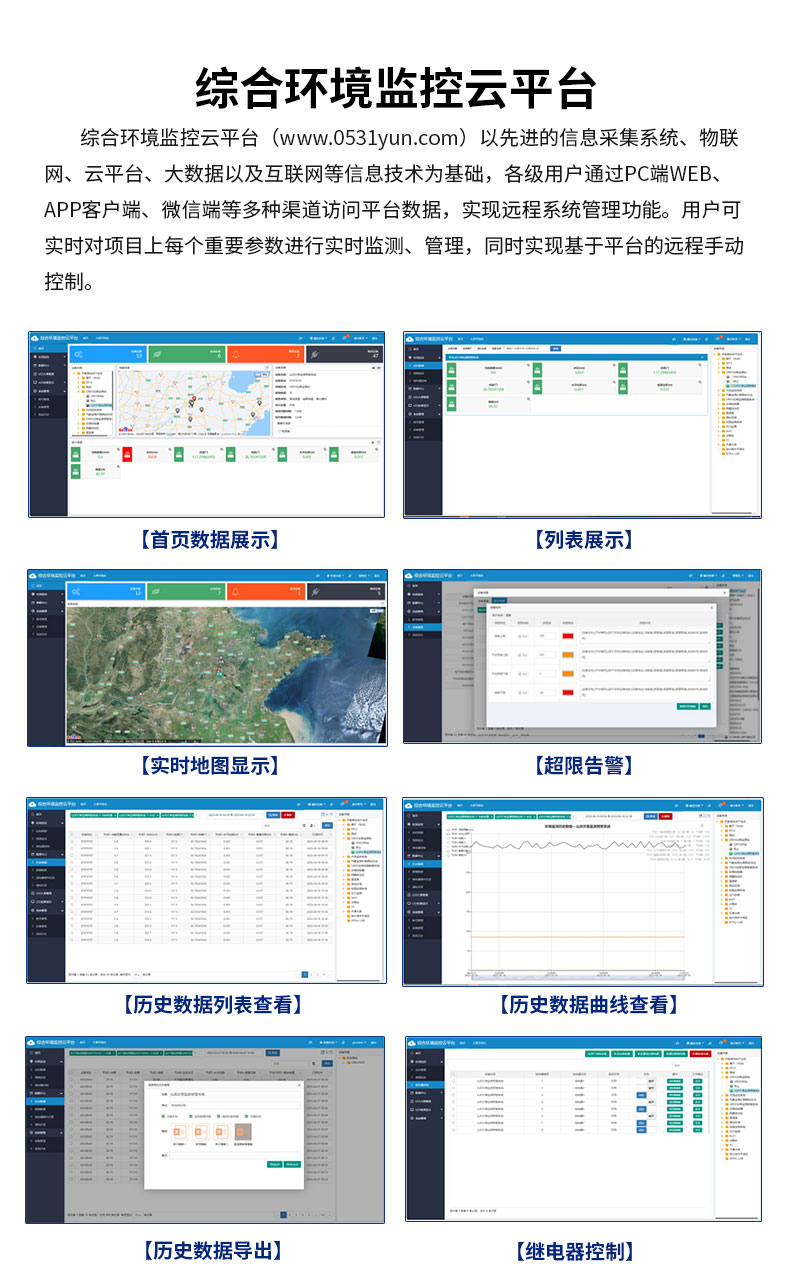Pick red color swatch in first alarm row
790x1280 pixels.
pos(568,636)
